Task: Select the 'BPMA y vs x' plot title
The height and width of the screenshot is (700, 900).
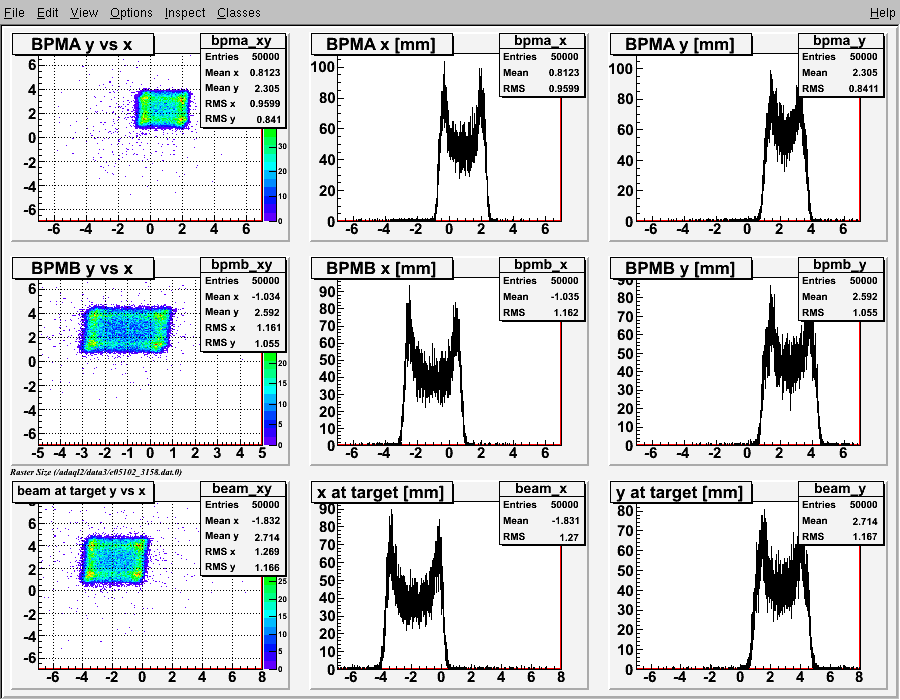Action: click(83, 44)
